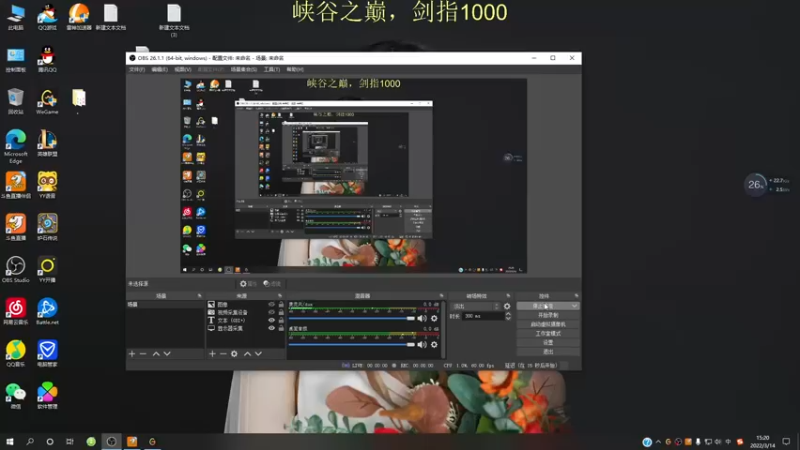Open 雷神加速器 desktop icon
Image resolution: width=800 pixels, height=450 pixels.
[x=79, y=17]
